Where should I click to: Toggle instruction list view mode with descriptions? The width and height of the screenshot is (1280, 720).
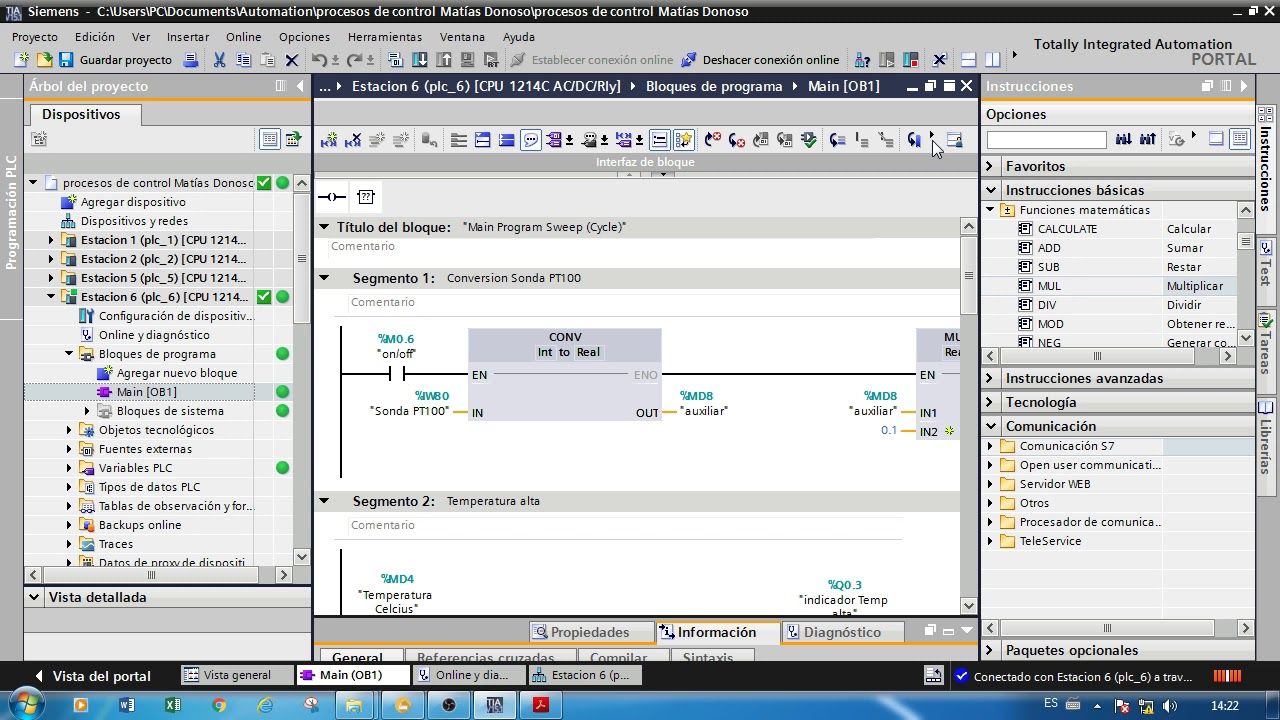tap(1240, 139)
